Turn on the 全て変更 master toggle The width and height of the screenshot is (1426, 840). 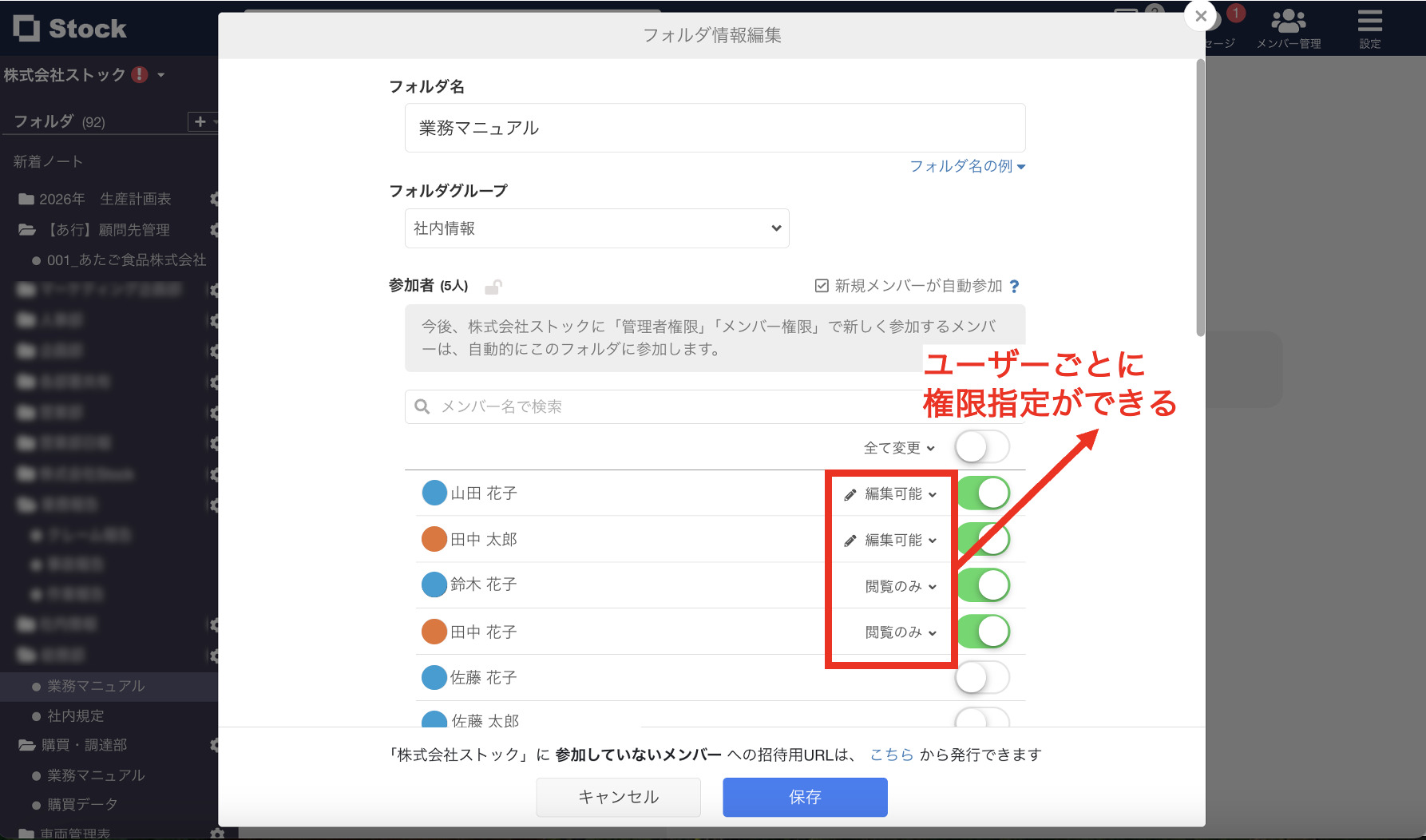tap(982, 447)
